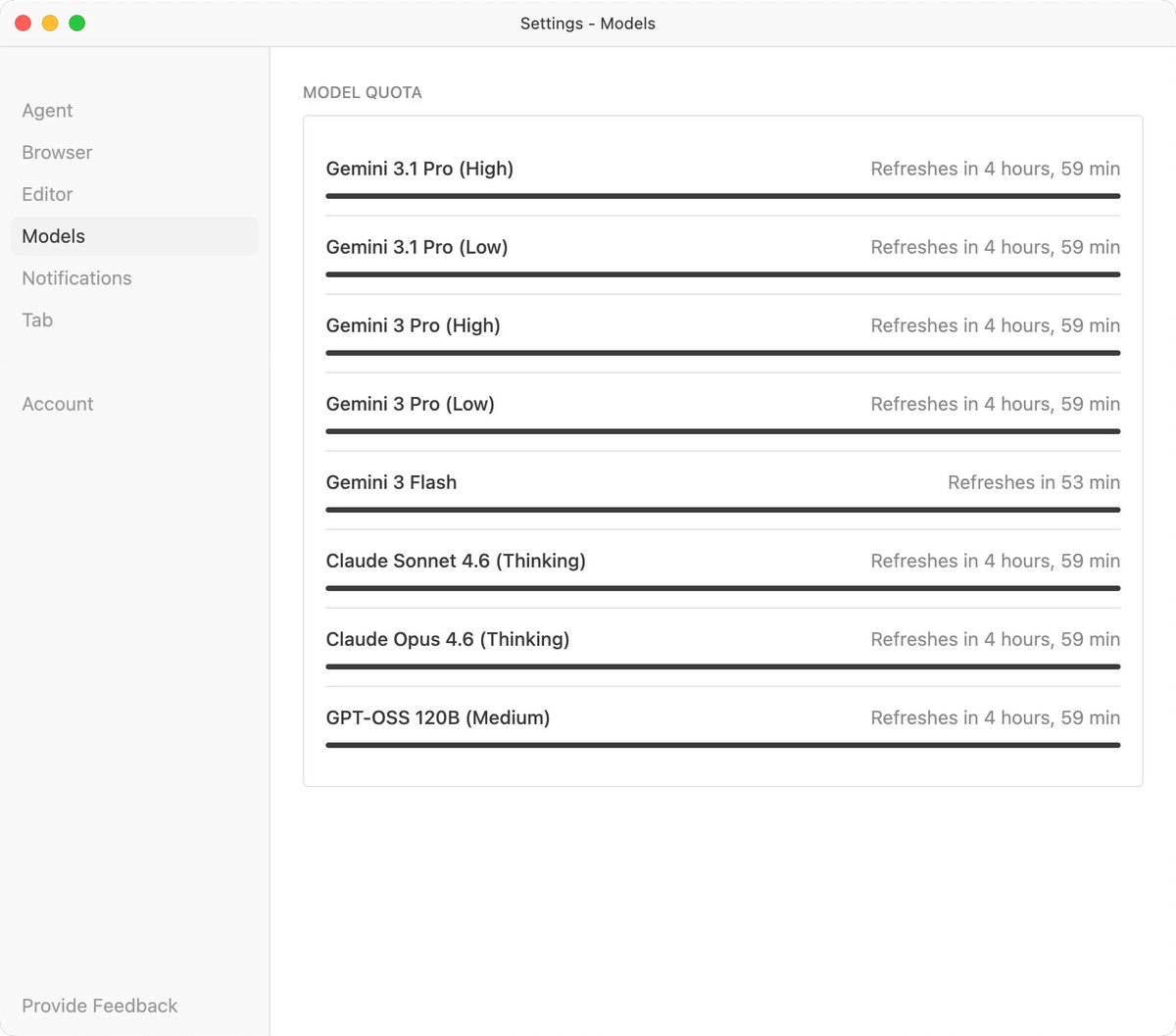
Task: Click the Gemini 3.1 Pro (Low) quota bar
Action: click(723, 274)
